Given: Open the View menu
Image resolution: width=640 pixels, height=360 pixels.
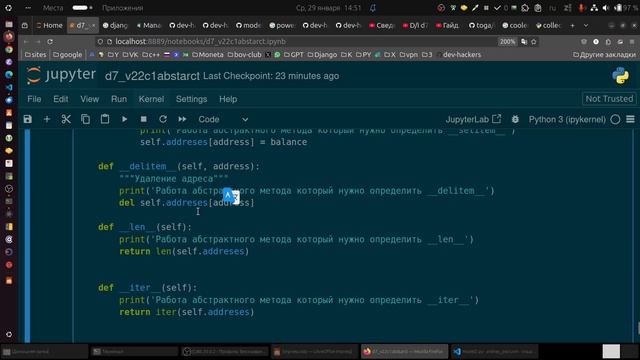Looking at the screenshot, I should (89, 99).
